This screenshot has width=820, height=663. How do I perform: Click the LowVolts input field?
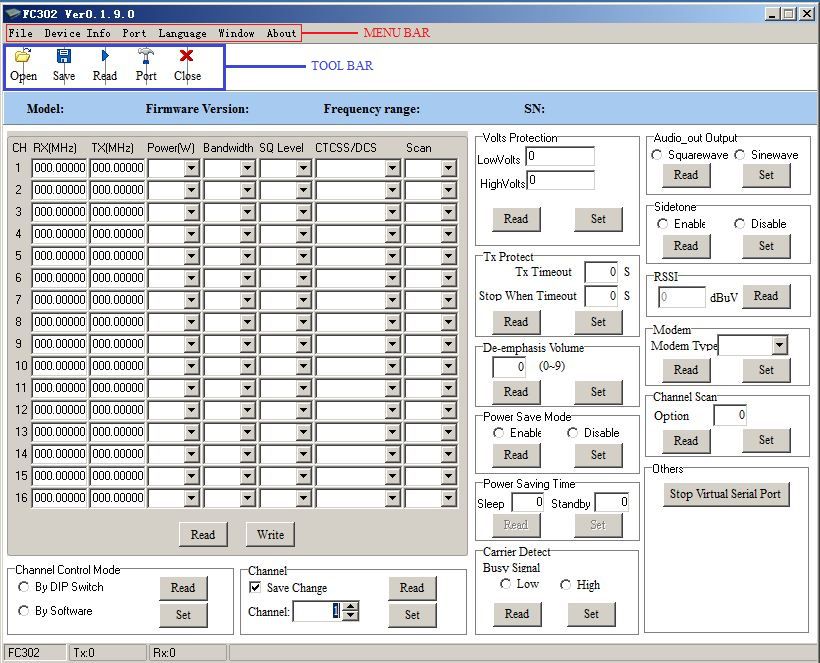(x=560, y=156)
